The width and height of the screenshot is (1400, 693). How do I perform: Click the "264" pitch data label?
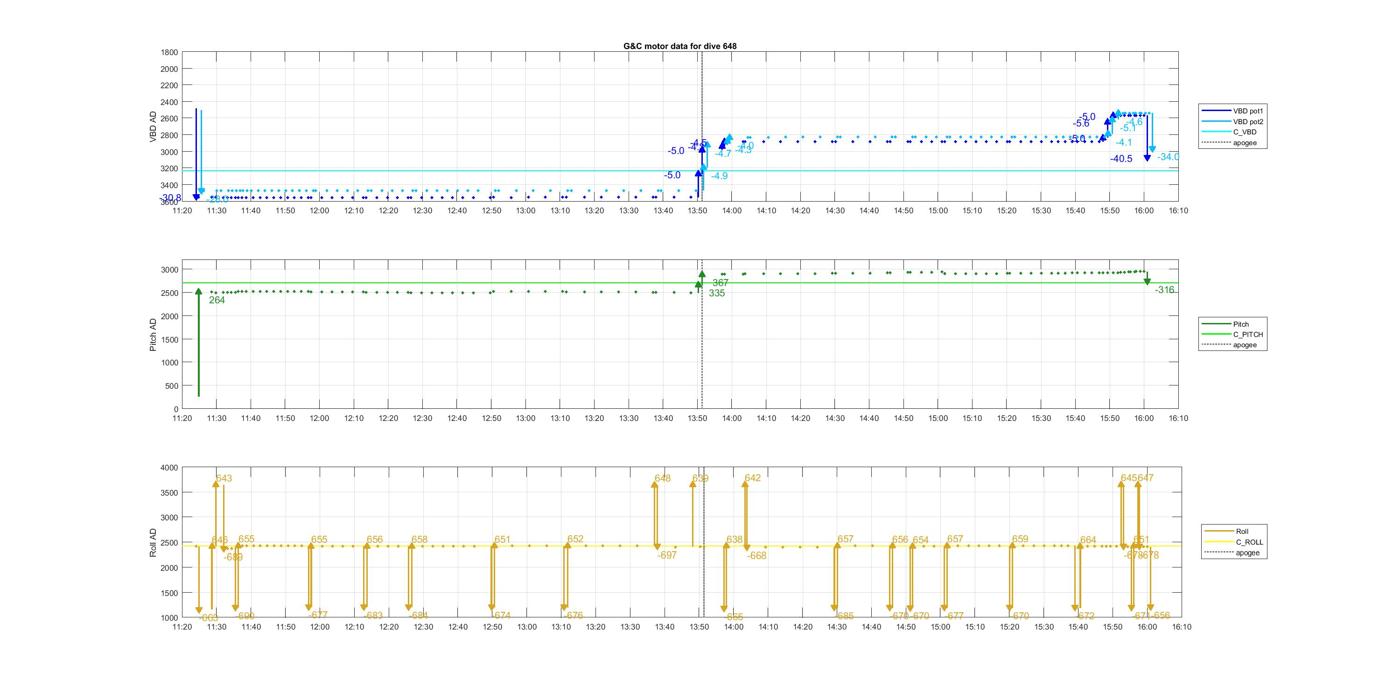217,300
